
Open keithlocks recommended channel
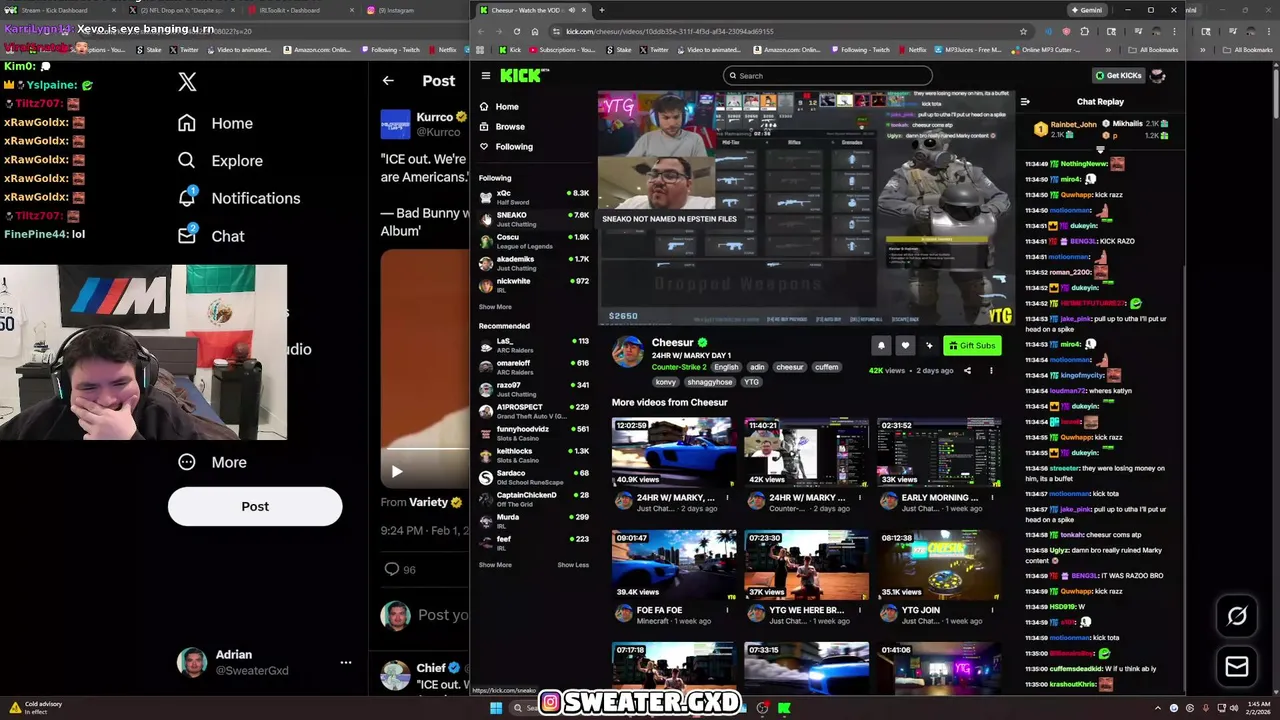534,455
